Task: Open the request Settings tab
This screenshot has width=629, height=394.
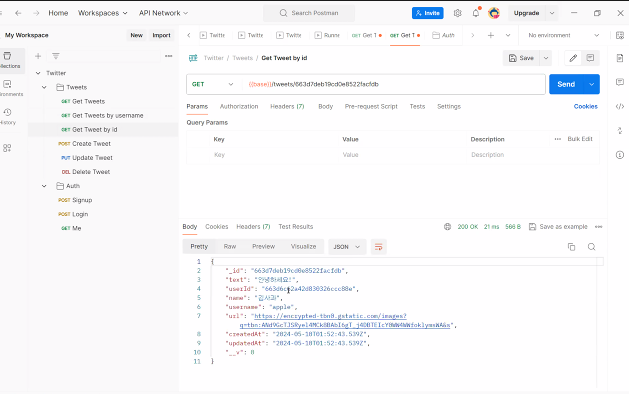Action: [x=449, y=106]
